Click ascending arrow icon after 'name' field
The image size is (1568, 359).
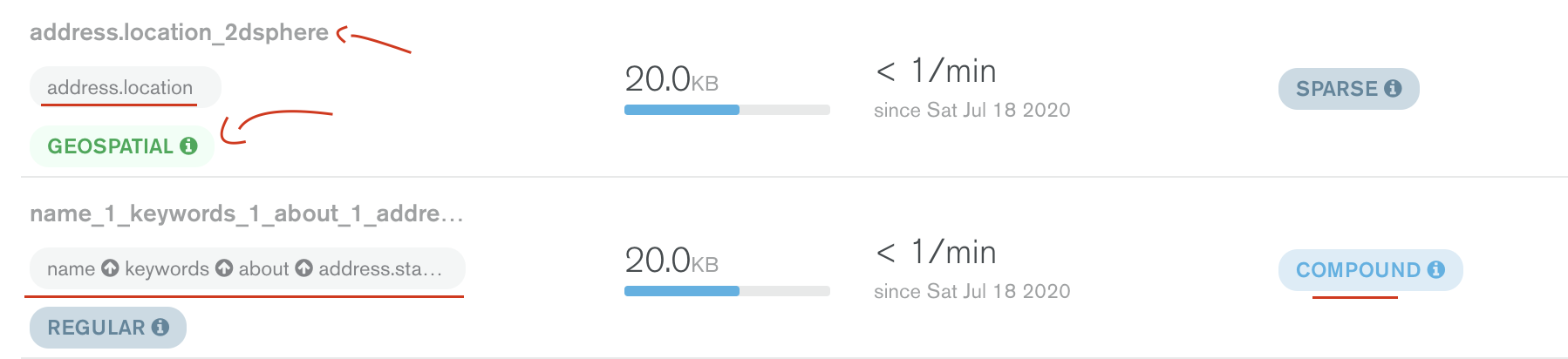pyautogui.click(x=110, y=268)
